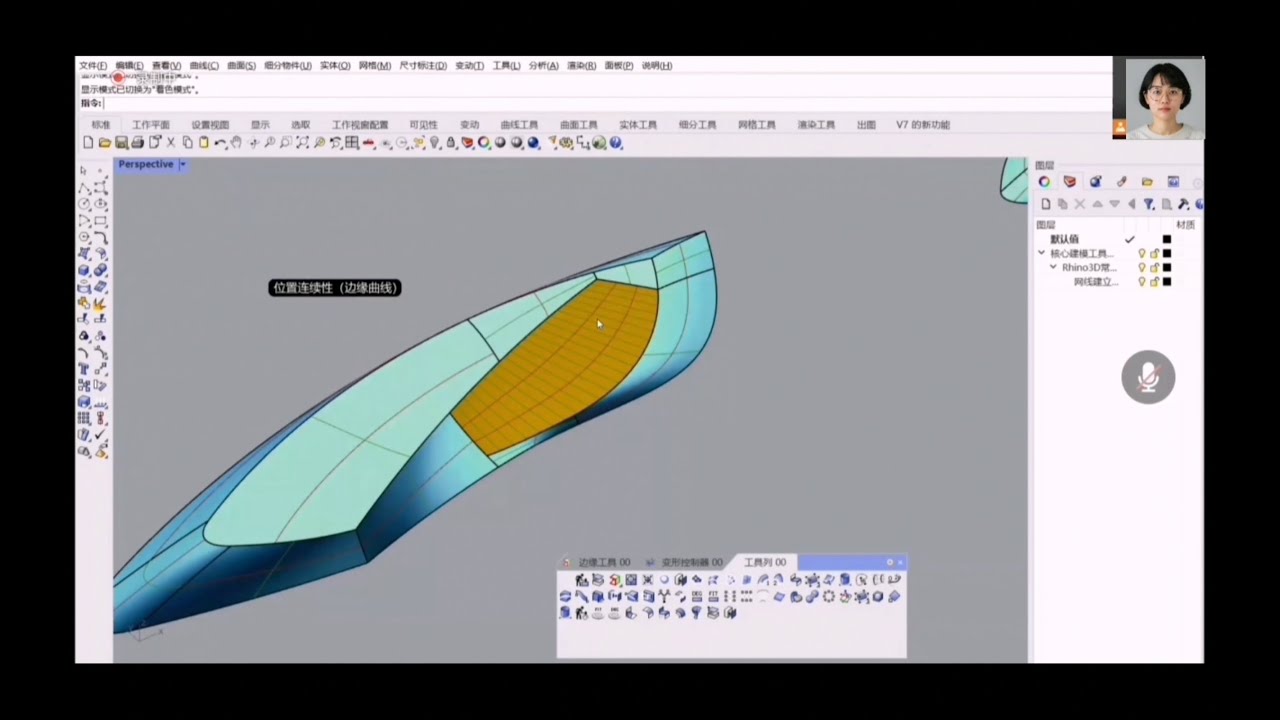The width and height of the screenshot is (1280, 720).
Task: Click the Open file folder icon
Action: 105,143
